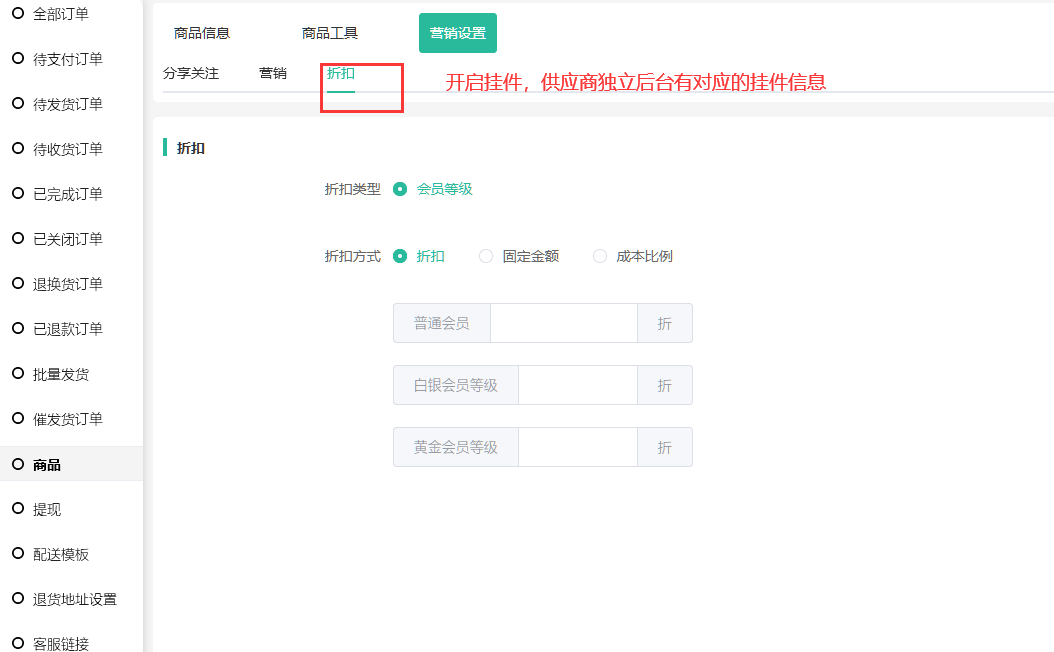Screen dimensions: 1054x652
Task: Open 全部订单 in the sidebar
Action: coord(60,13)
